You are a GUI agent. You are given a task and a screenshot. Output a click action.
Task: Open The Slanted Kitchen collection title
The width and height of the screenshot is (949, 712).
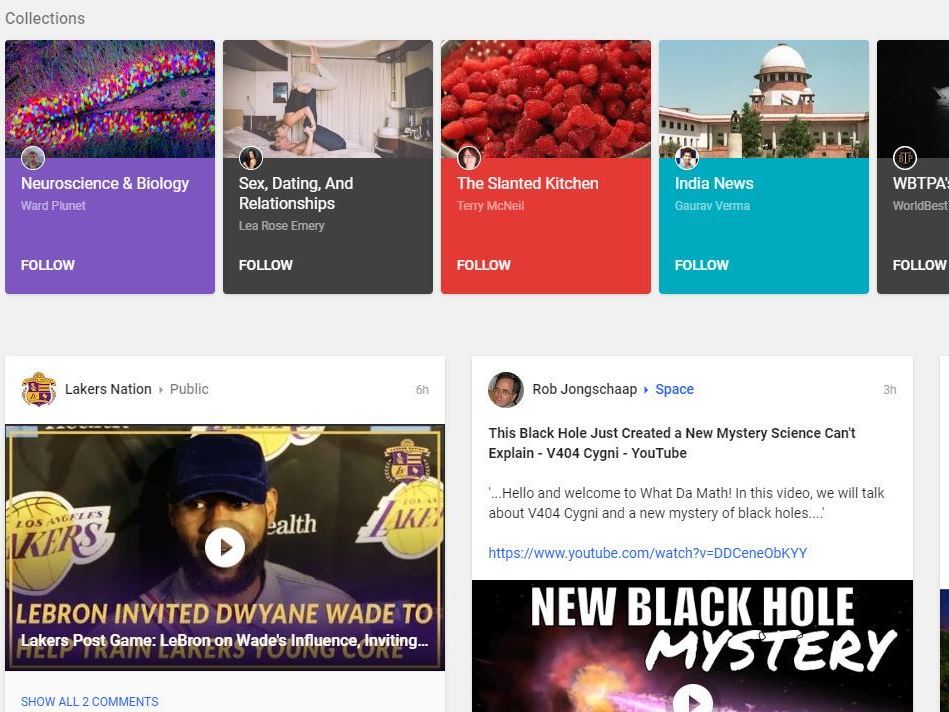(528, 183)
